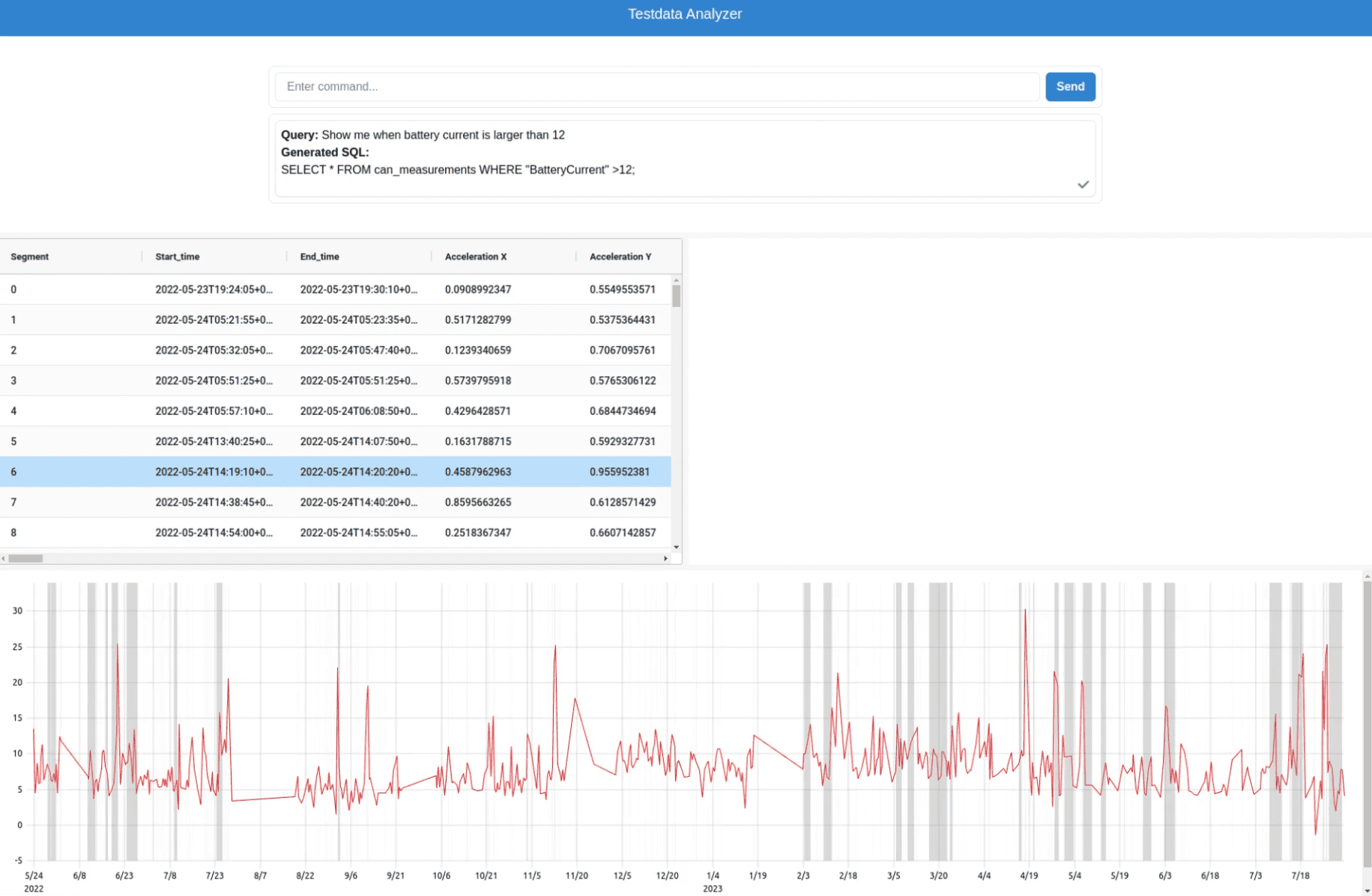The height and width of the screenshot is (896, 1372).
Task: Select highlighted segment row 6
Action: point(336,472)
